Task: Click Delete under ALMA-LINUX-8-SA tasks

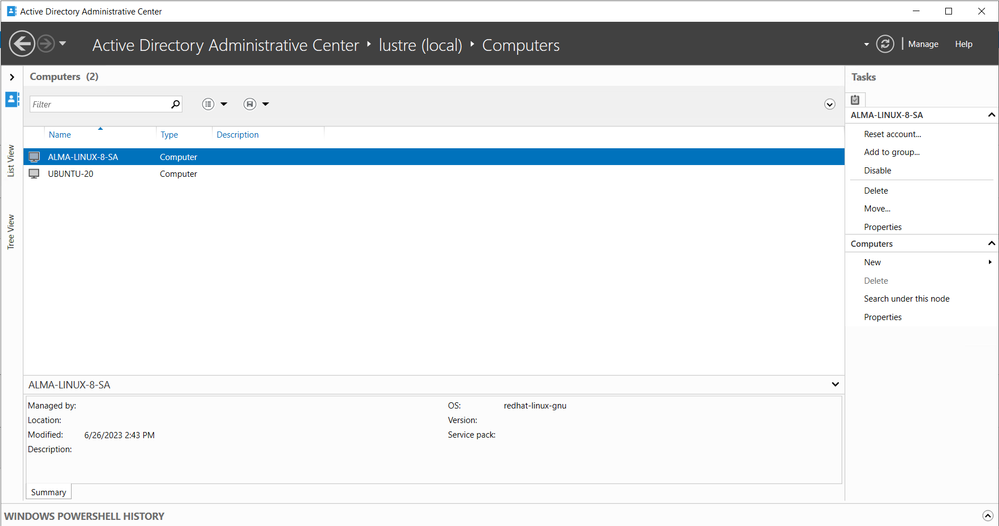Action: (x=875, y=191)
